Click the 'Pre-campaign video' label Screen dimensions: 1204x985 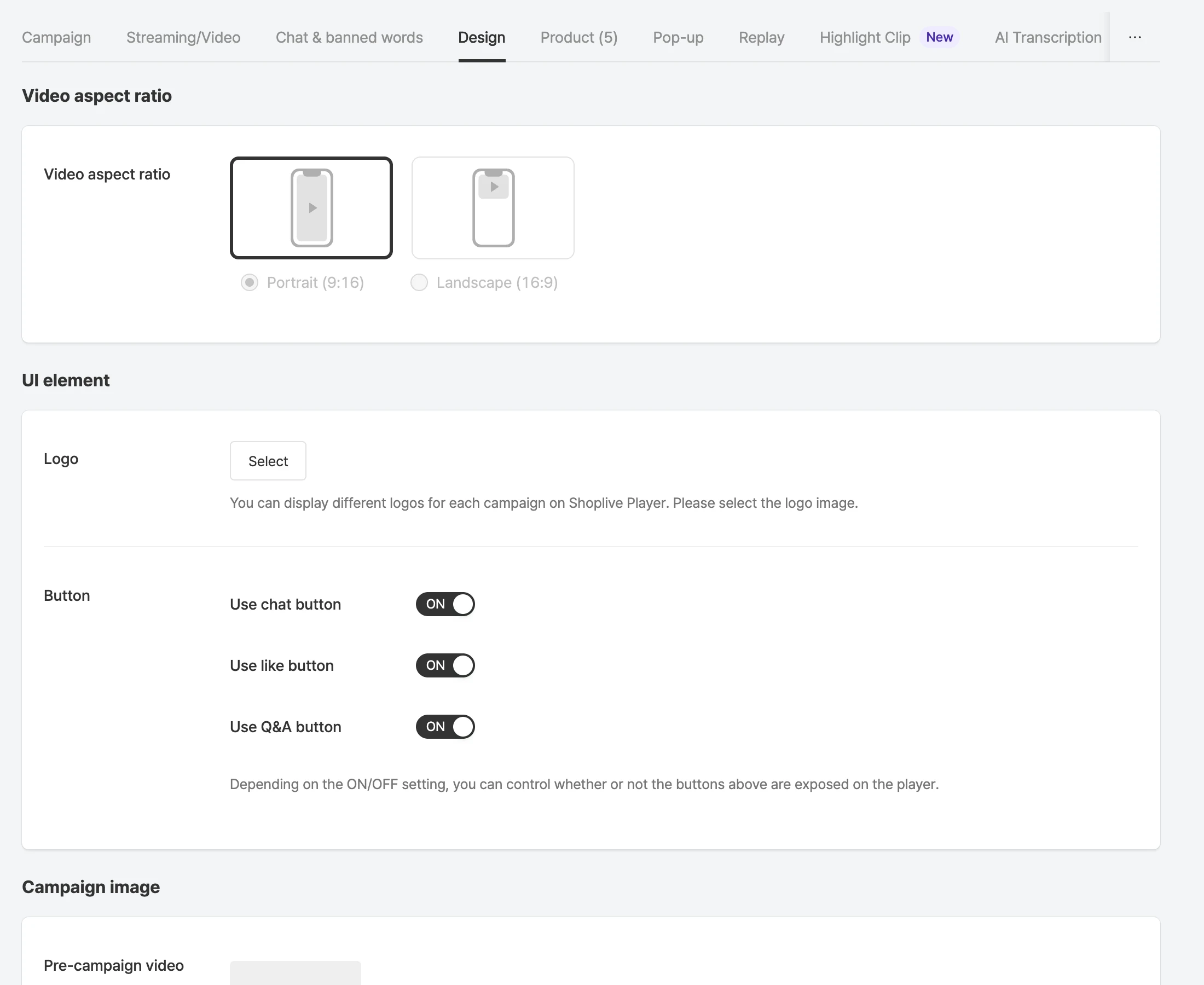113,965
